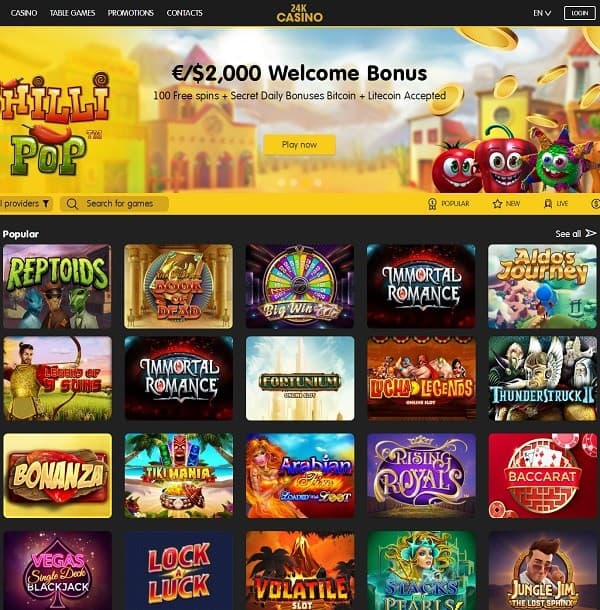
Task: Select the Popular category ribbon icon
Action: coord(432,204)
